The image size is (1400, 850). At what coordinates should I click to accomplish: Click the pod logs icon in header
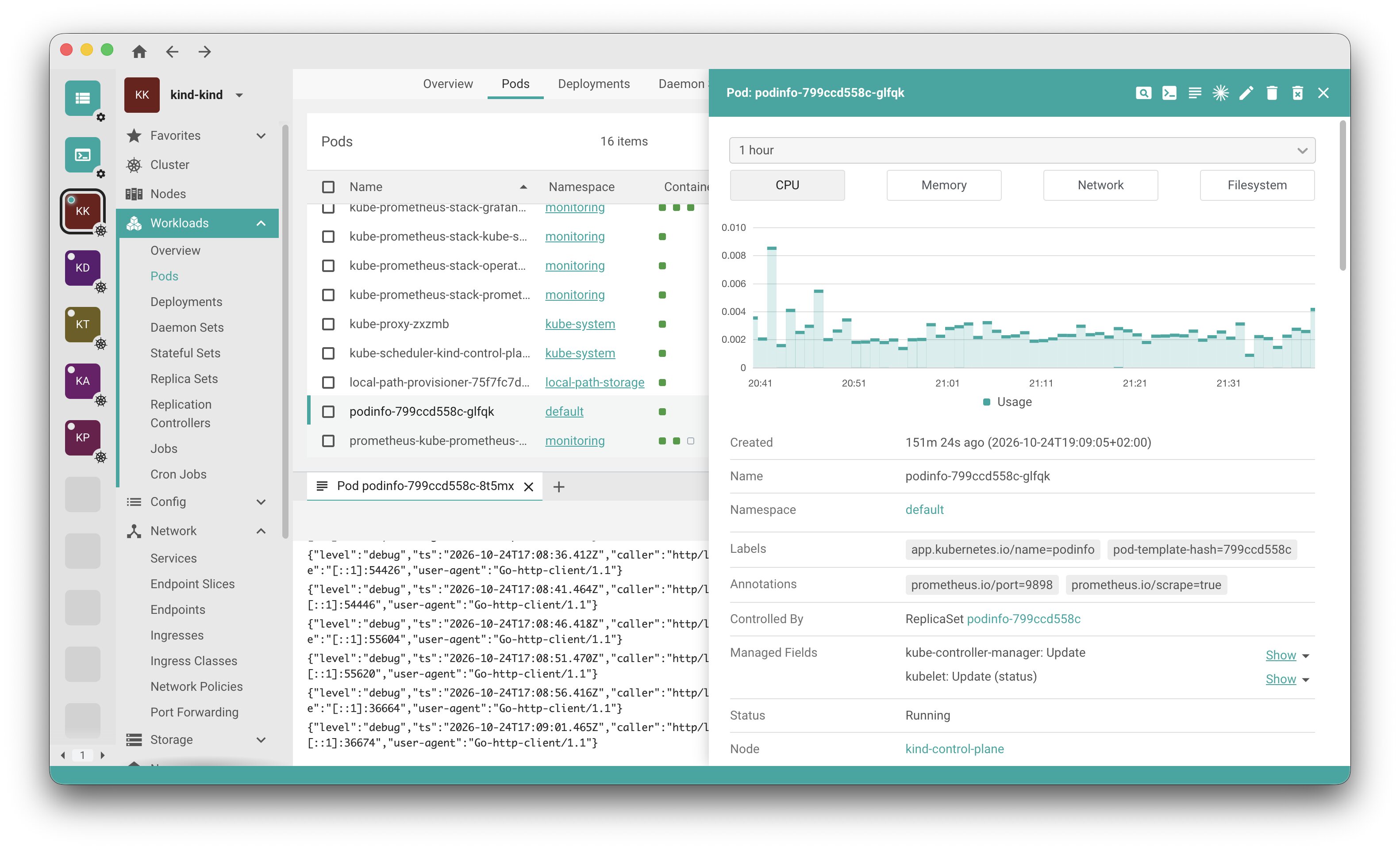(1195, 92)
